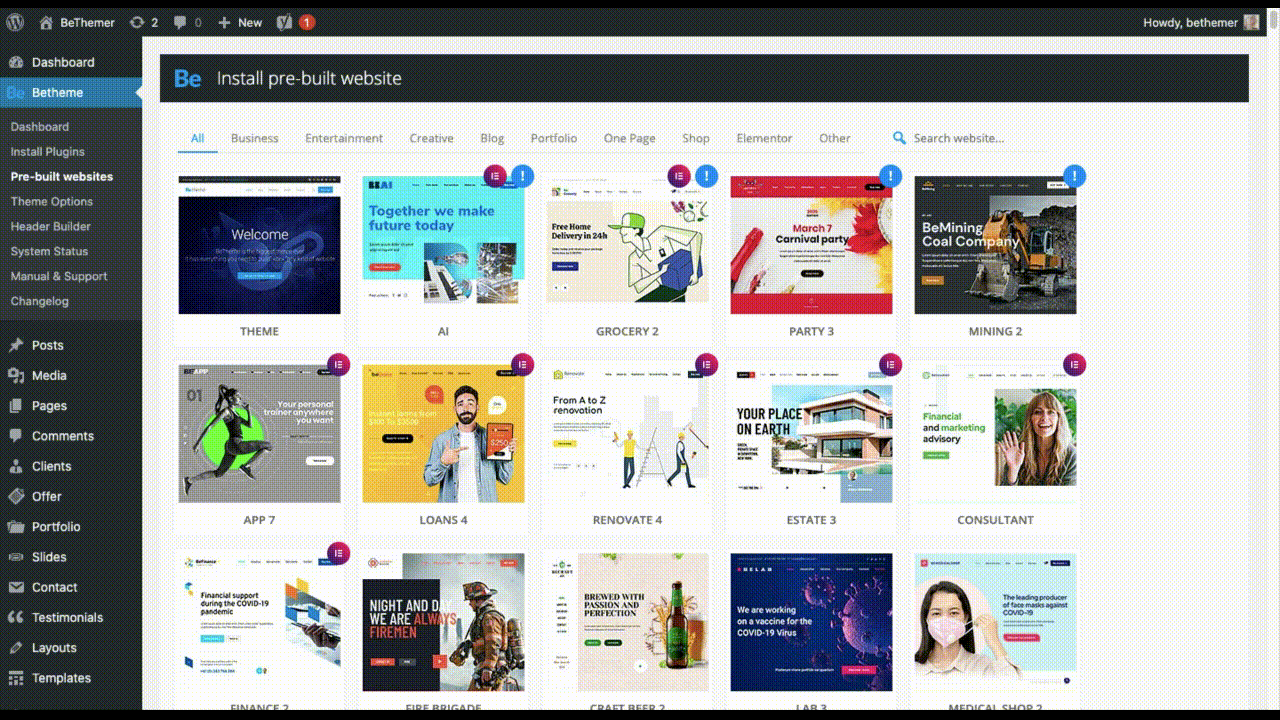
Task: Click the search magnifier icon
Action: 899,138
